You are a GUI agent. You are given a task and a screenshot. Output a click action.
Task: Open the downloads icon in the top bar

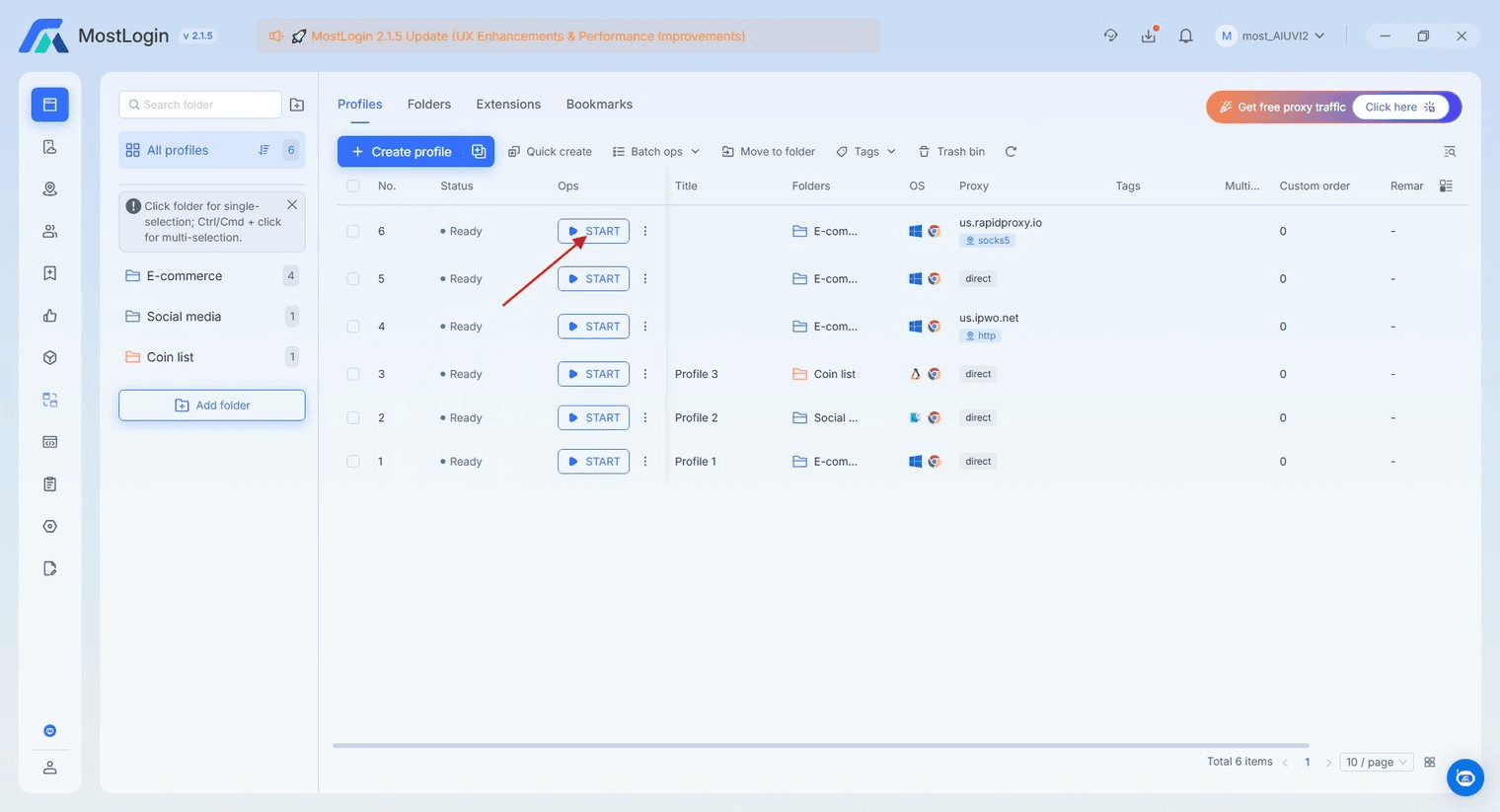tap(1149, 36)
